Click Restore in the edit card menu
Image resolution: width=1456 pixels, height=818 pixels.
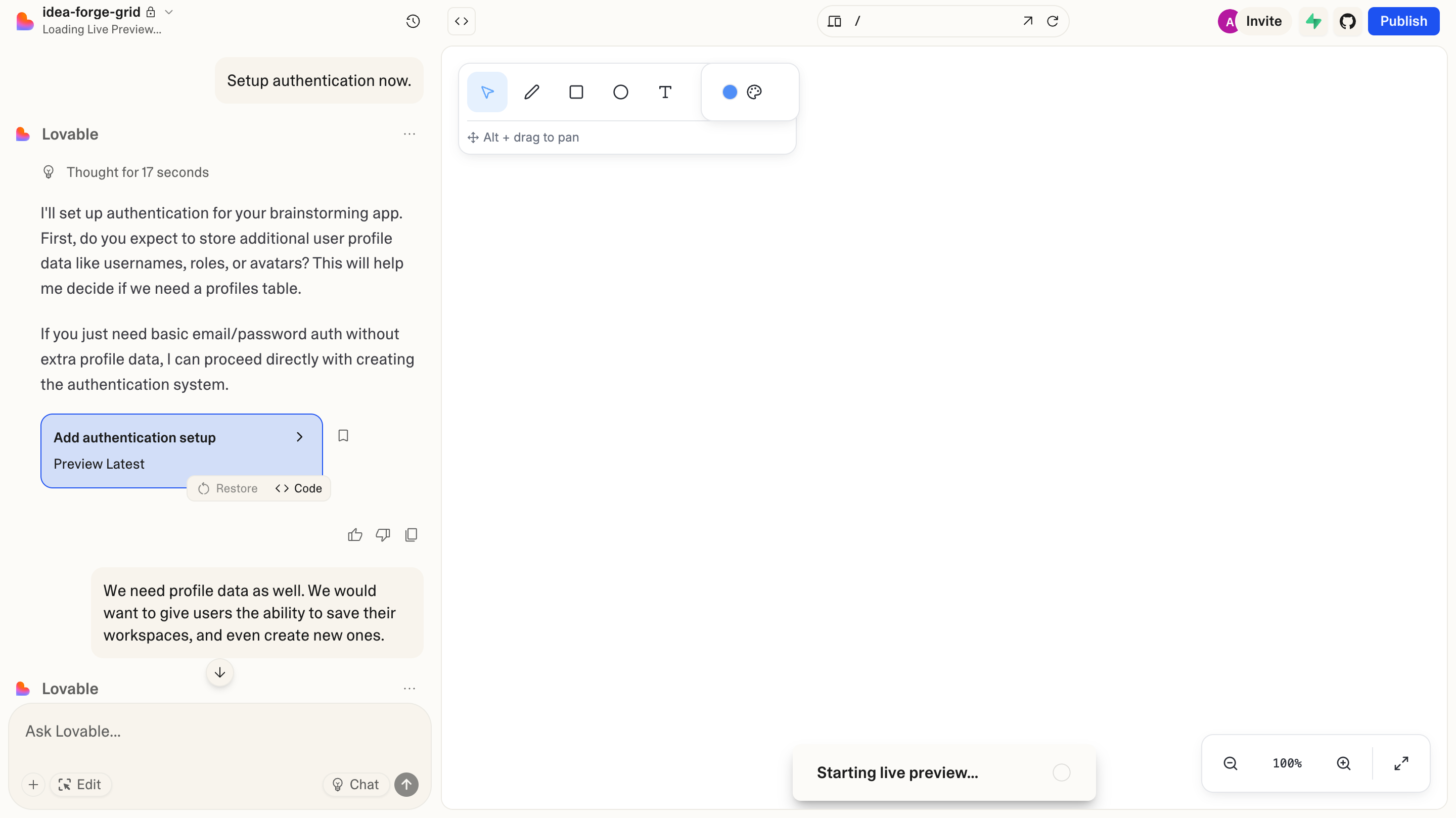[228, 488]
